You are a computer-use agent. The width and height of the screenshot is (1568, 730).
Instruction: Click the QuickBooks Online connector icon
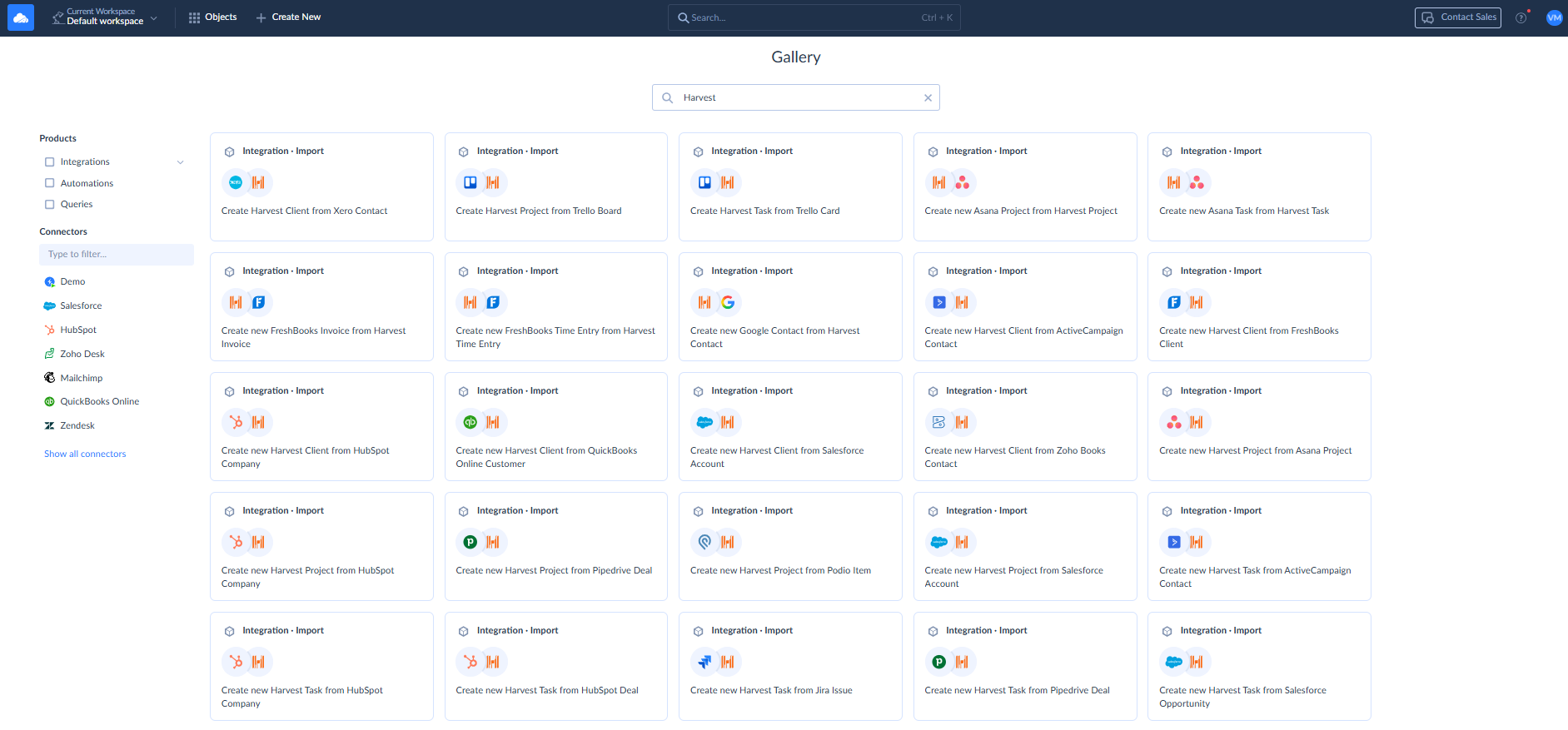50,402
